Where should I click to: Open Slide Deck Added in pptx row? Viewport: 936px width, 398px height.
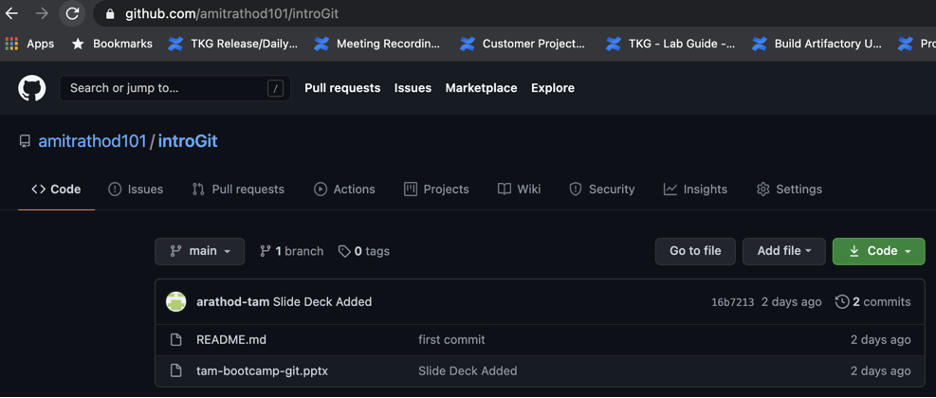pyautogui.click(x=467, y=371)
